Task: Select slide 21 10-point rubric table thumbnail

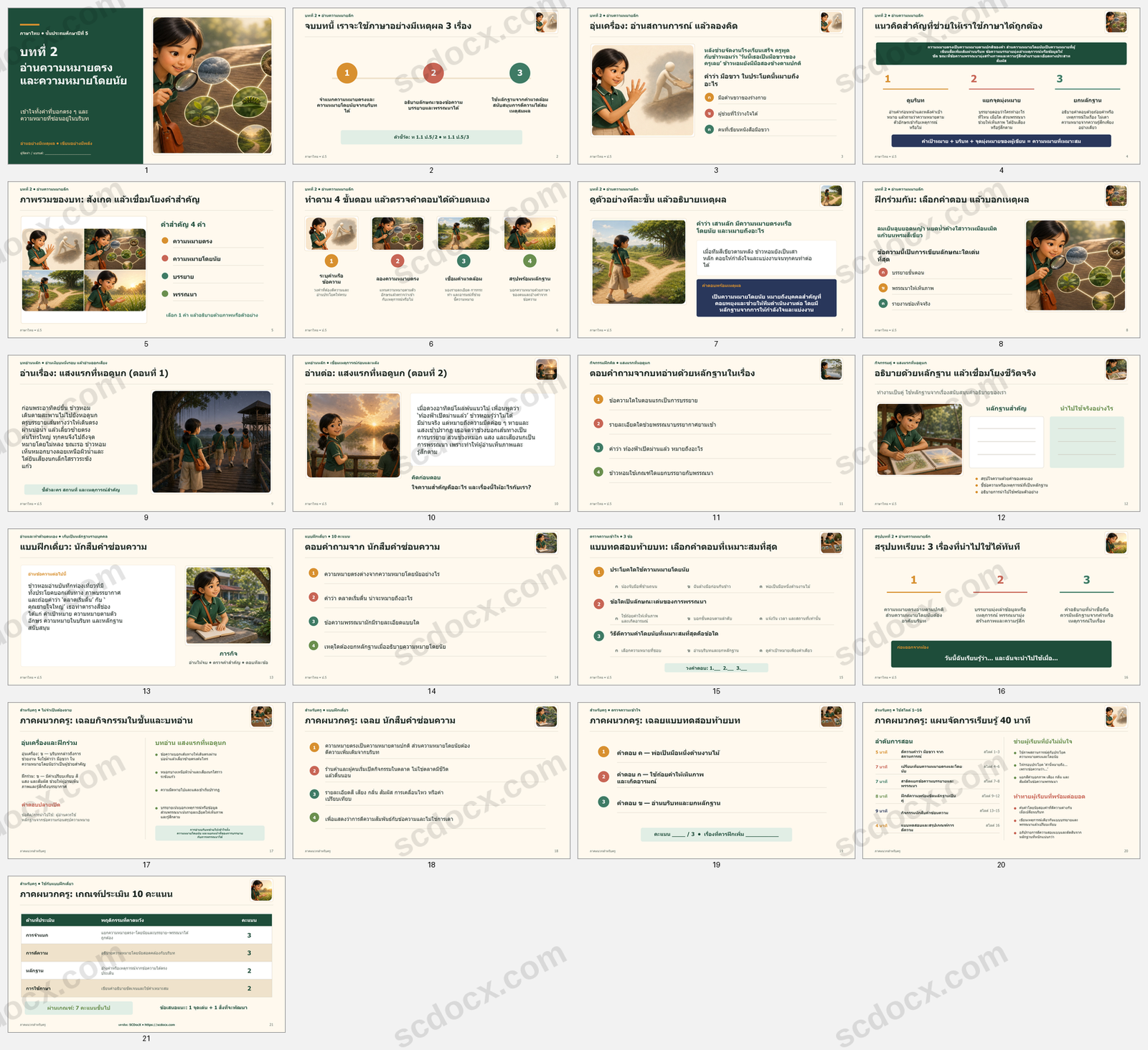Action: (x=146, y=955)
